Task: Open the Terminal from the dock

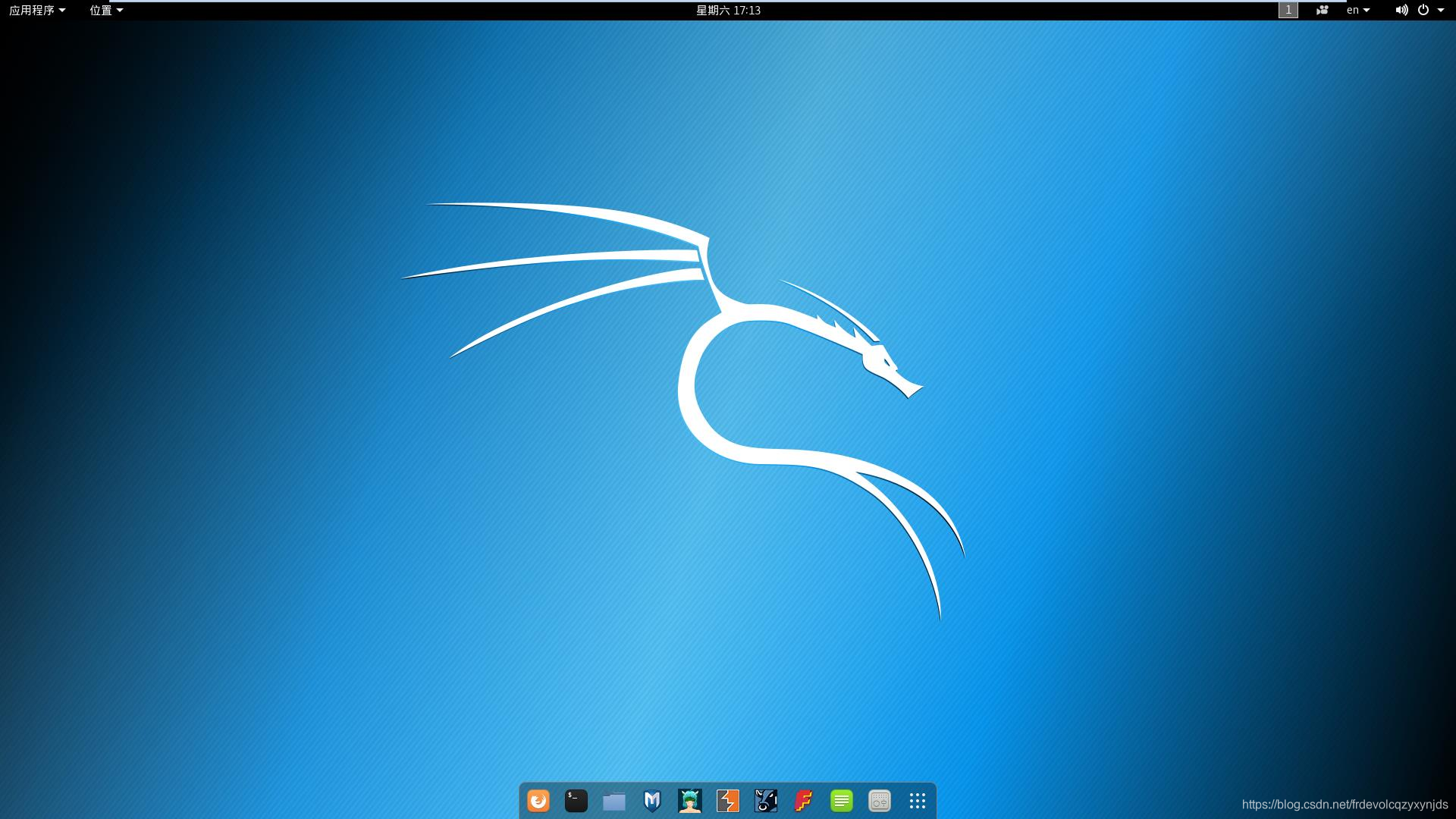Action: (x=576, y=801)
